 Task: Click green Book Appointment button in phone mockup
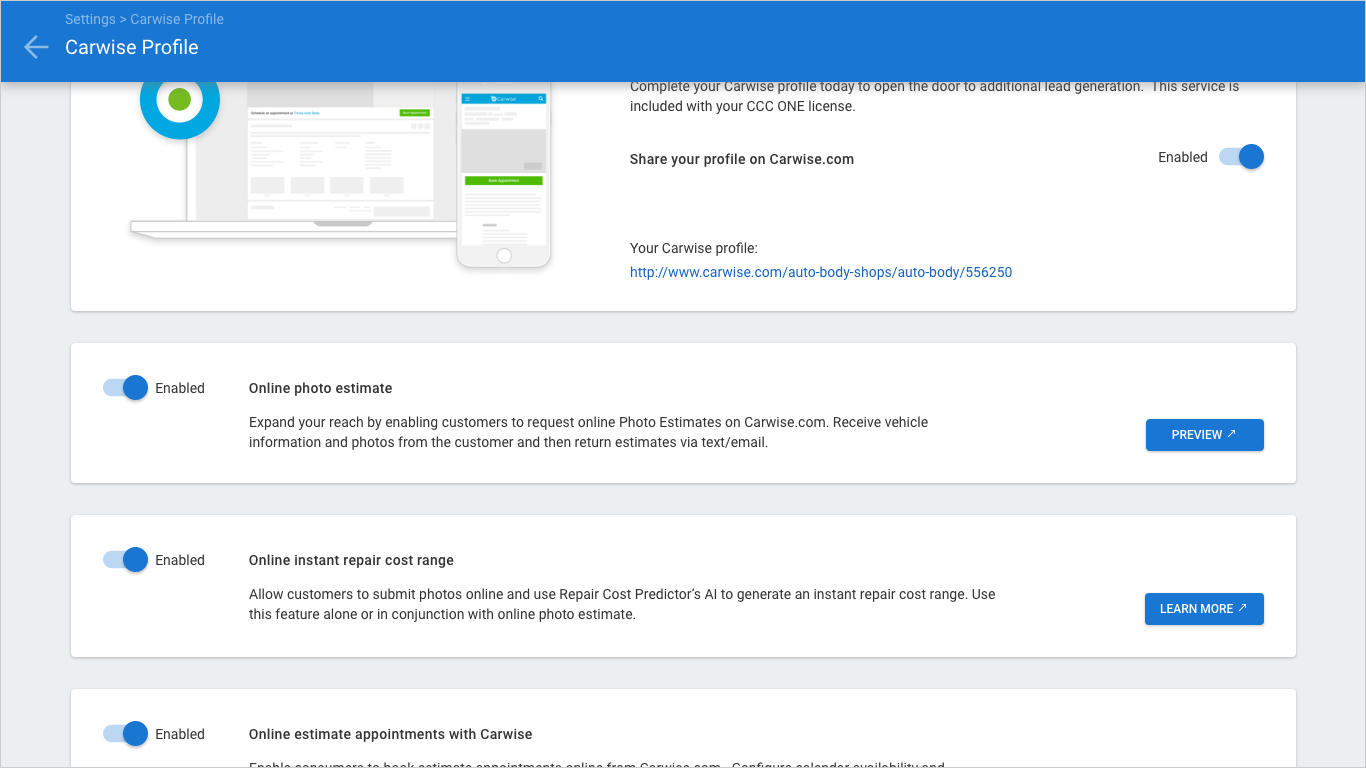click(504, 181)
